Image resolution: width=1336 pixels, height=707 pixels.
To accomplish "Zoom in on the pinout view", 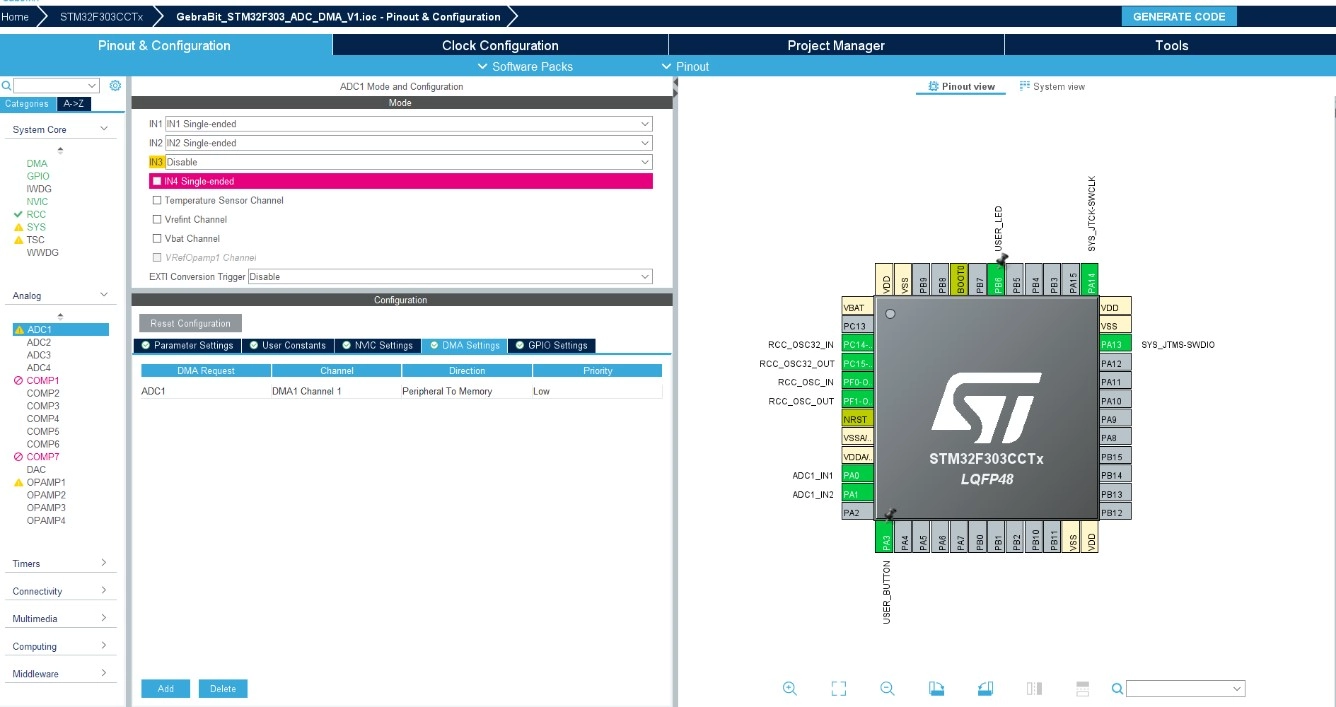I will tap(790, 688).
